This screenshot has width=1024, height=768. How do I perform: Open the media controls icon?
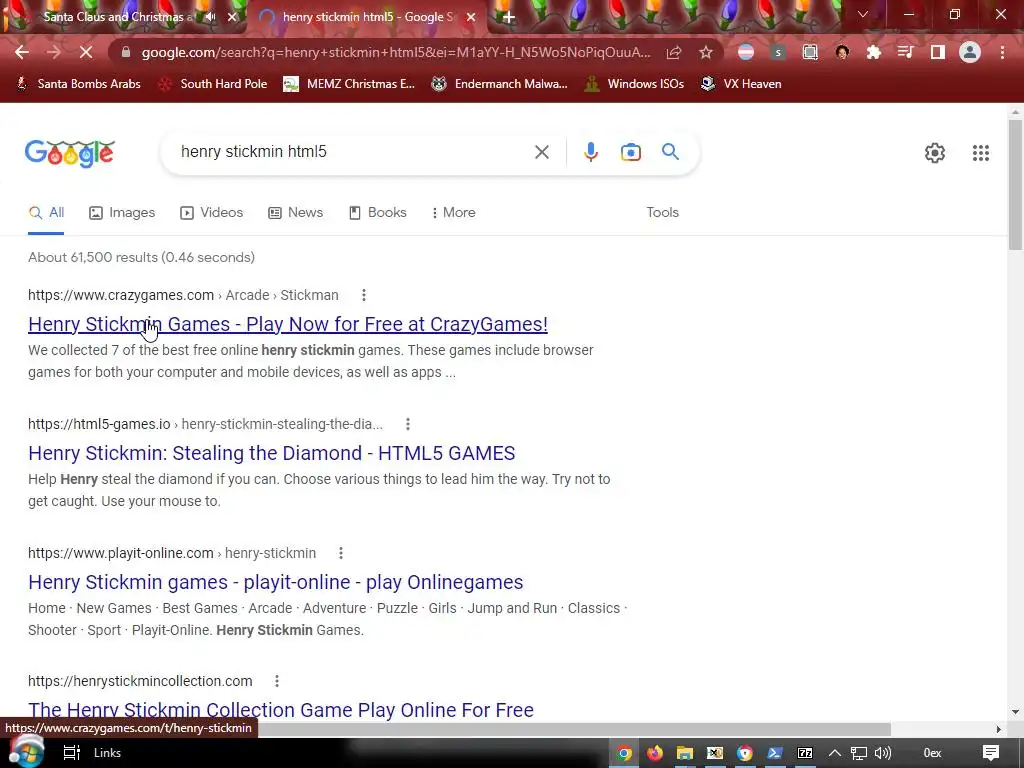coord(906,52)
